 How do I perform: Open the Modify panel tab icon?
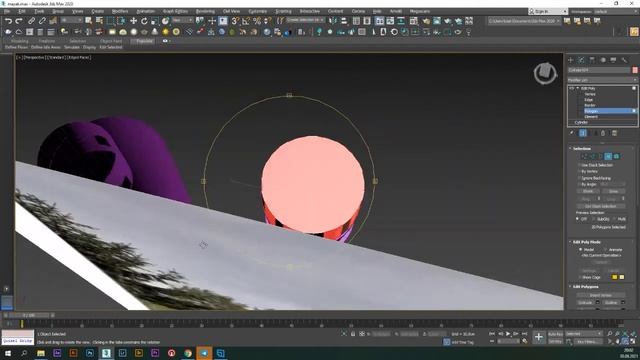click(581, 60)
